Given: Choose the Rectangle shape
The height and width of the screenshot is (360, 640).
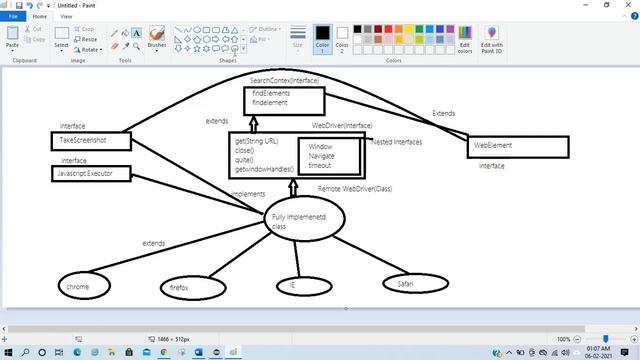Looking at the screenshot, I should tap(206, 30).
